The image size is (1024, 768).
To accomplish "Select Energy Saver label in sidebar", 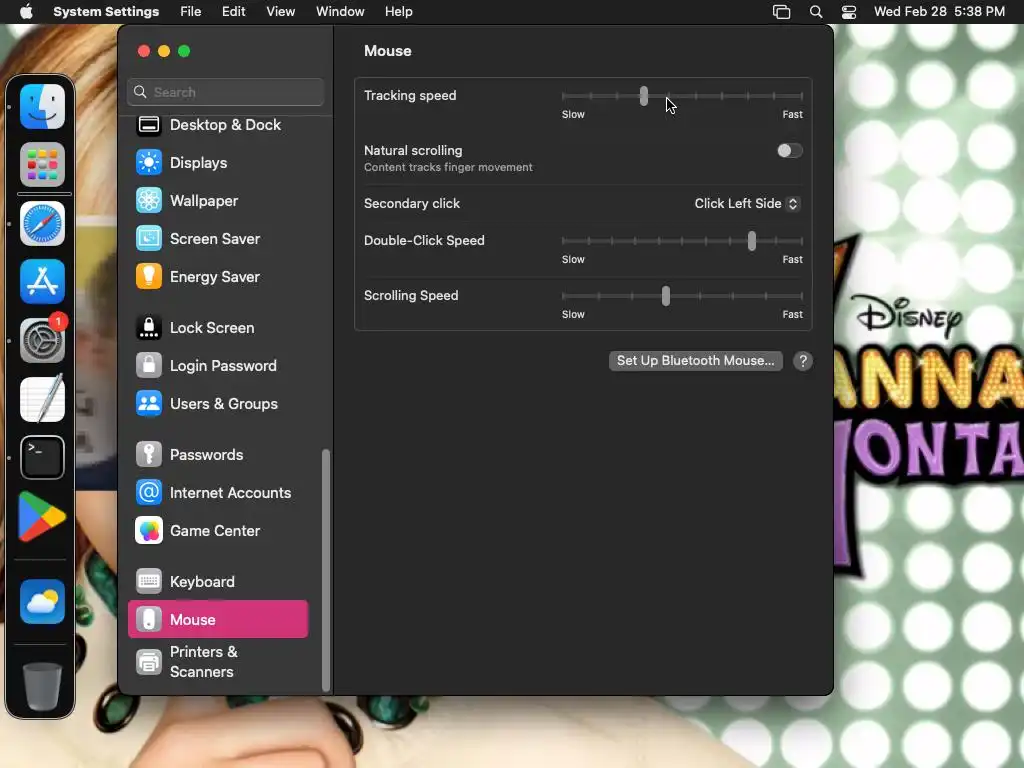I will [215, 277].
